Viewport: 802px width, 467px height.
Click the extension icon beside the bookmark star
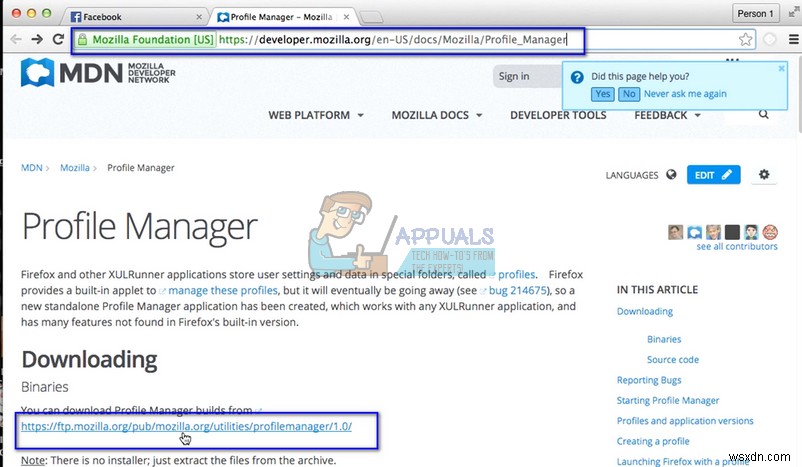click(x=769, y=39)
